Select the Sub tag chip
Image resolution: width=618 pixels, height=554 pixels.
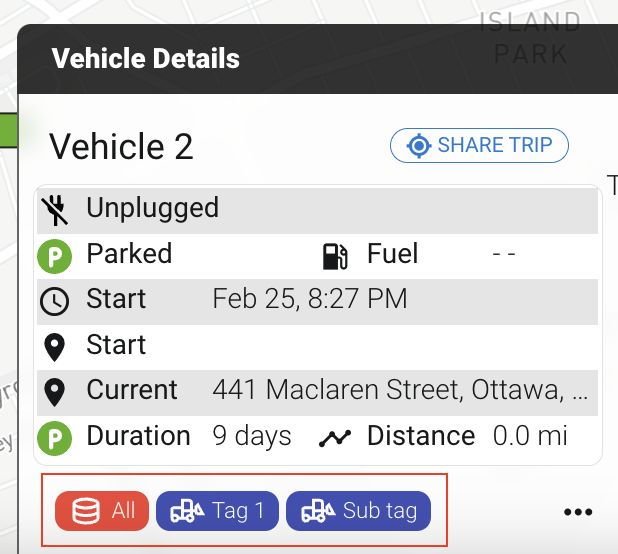pos(358,511)
